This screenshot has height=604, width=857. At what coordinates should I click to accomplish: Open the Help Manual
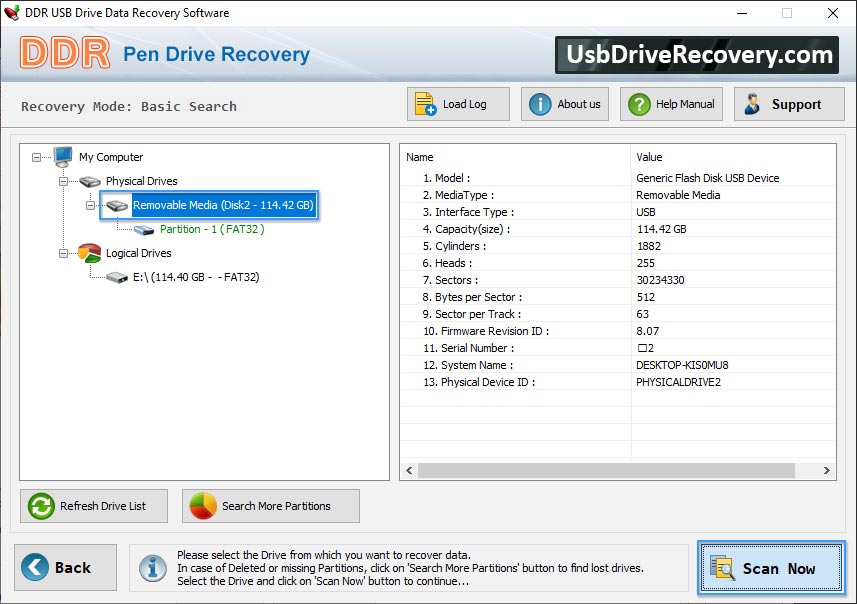(x=671, y=104)
